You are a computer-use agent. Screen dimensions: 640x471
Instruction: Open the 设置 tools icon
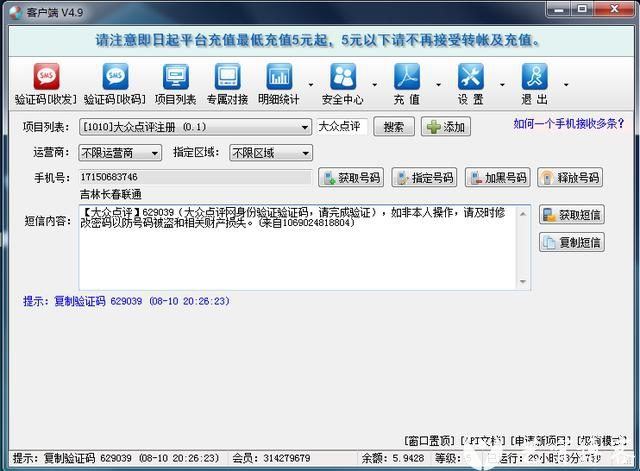(x=471, y=77)
